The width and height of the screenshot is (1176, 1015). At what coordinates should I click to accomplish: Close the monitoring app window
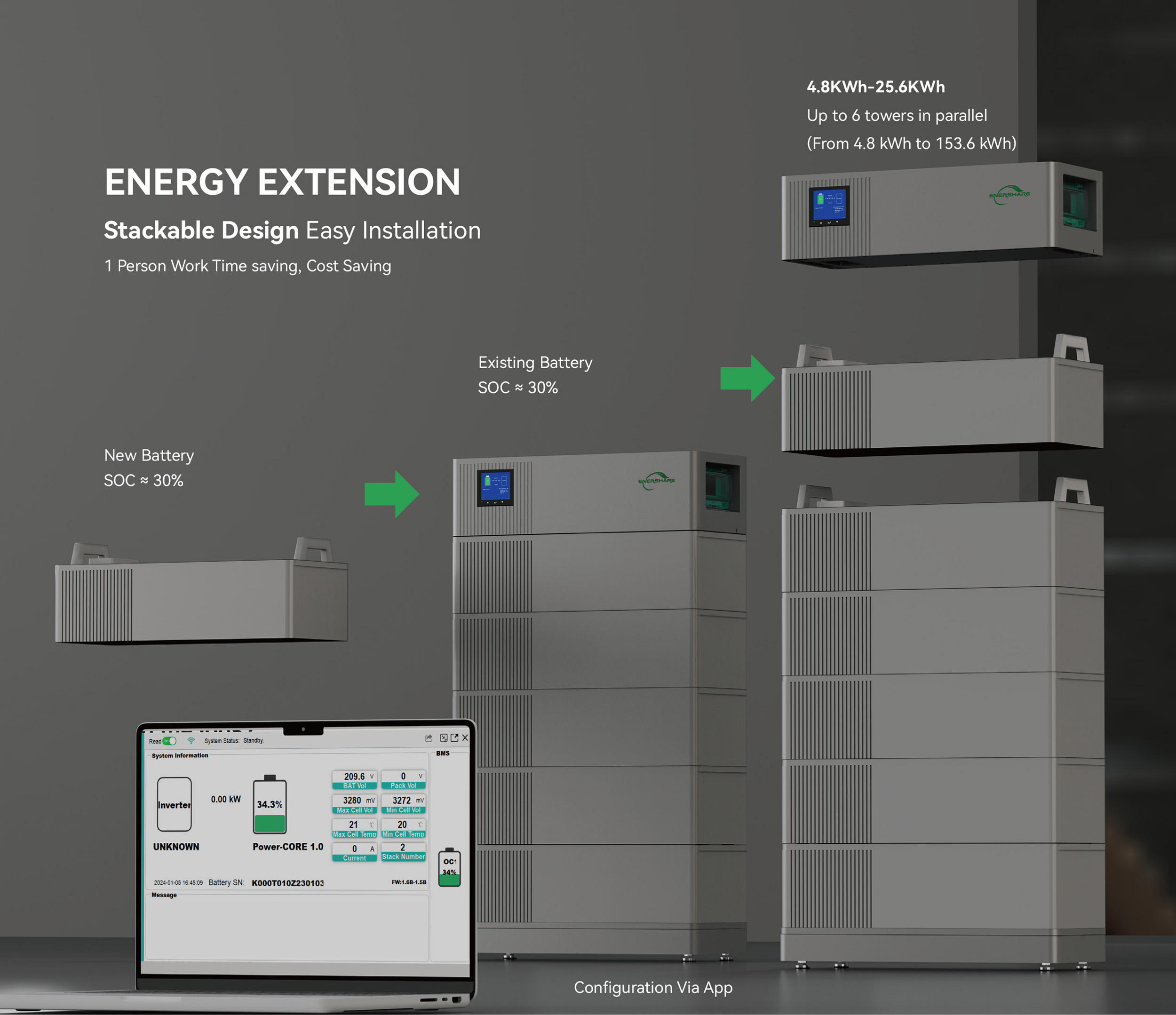pyautogui.click(x=465, y=737)
